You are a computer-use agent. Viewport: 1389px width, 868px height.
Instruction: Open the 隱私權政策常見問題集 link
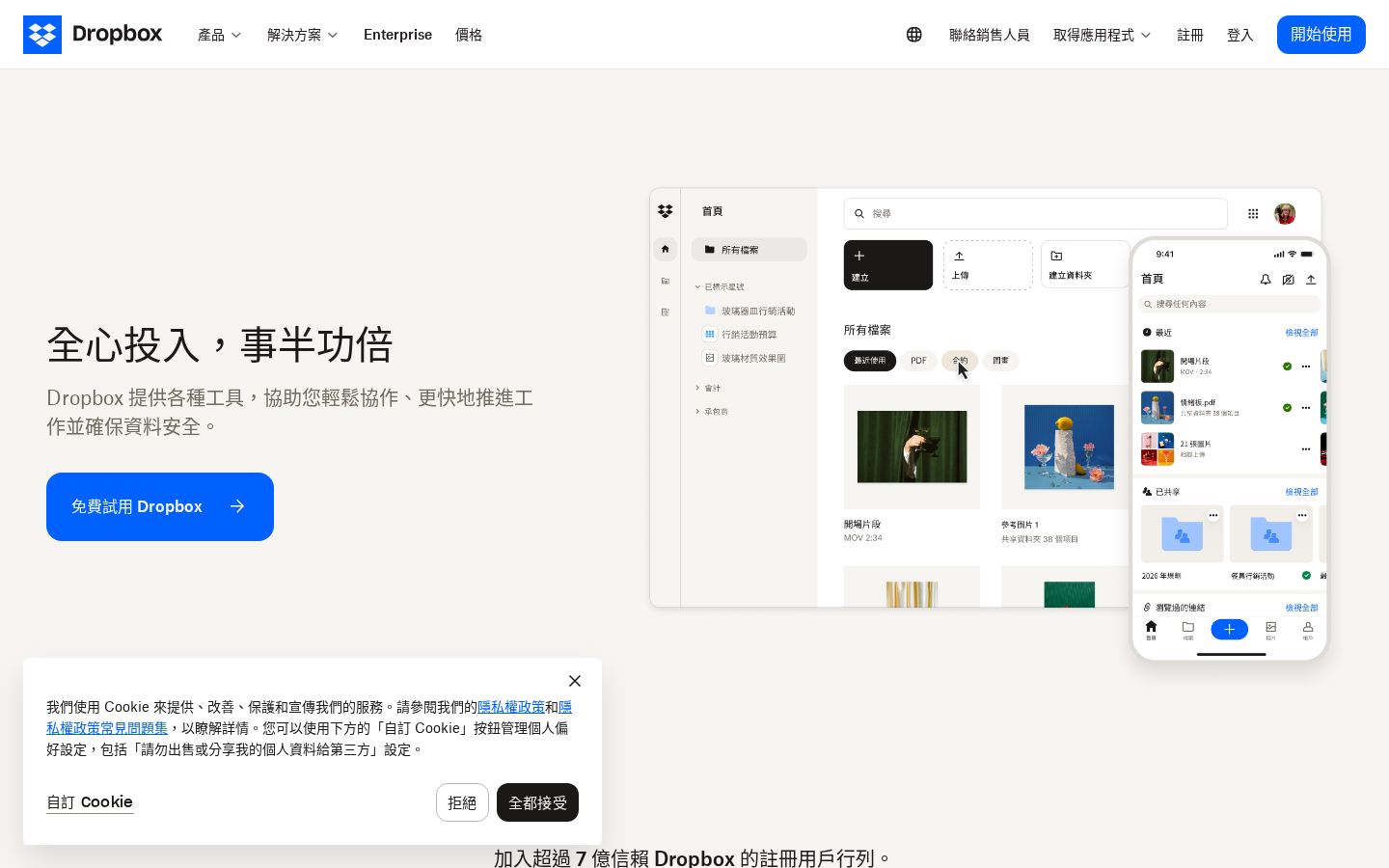coord(107,728)
